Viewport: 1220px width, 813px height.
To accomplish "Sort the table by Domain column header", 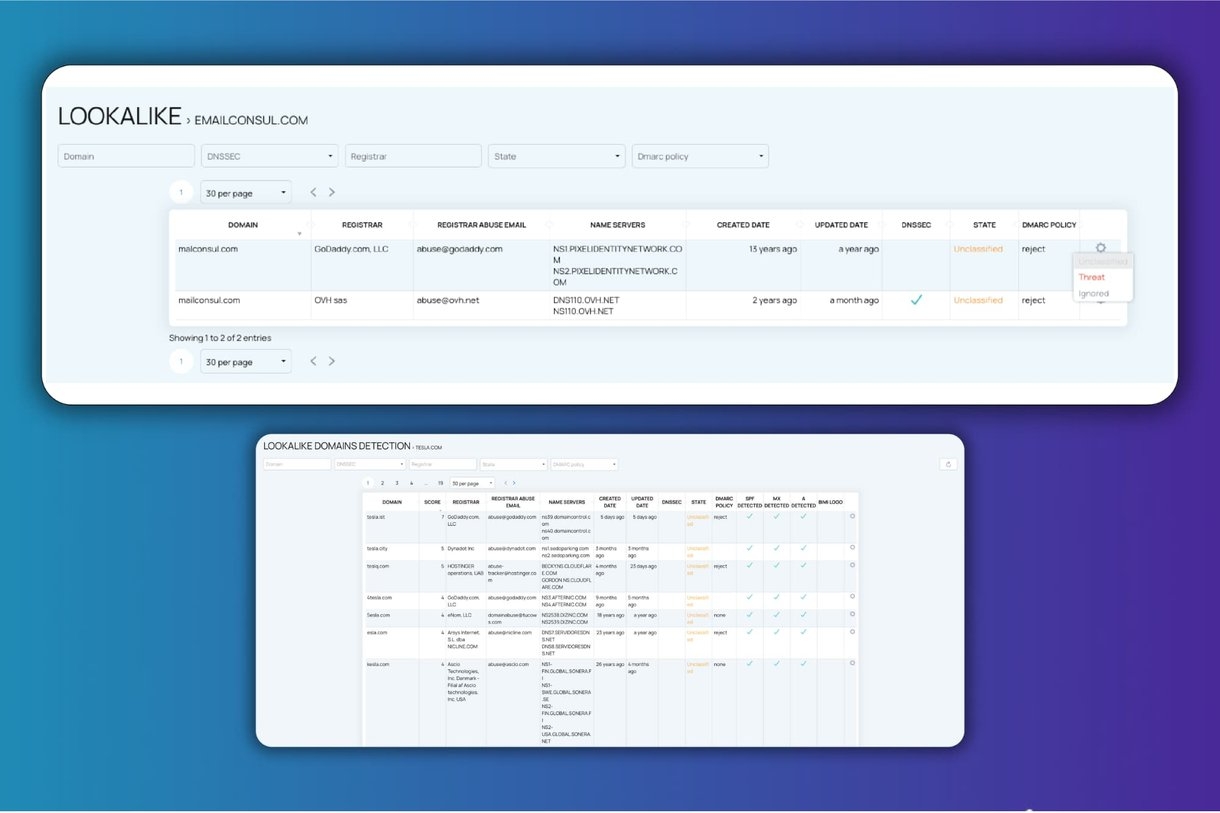I will click(243, 225).
